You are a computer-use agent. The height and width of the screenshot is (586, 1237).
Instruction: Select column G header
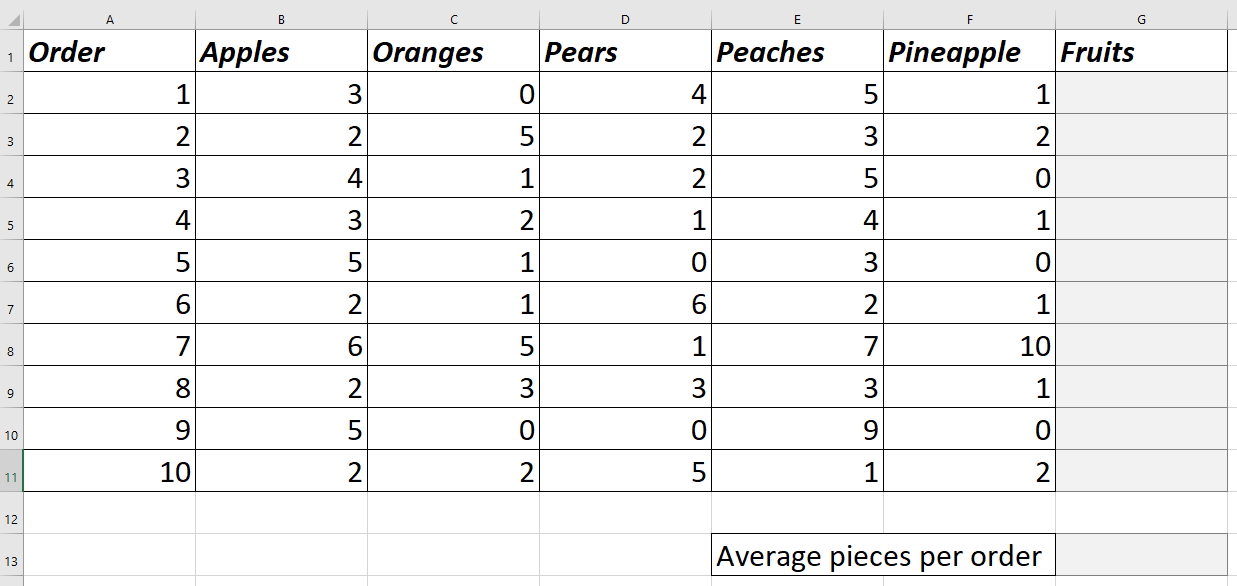click(x=1141, y=19)
